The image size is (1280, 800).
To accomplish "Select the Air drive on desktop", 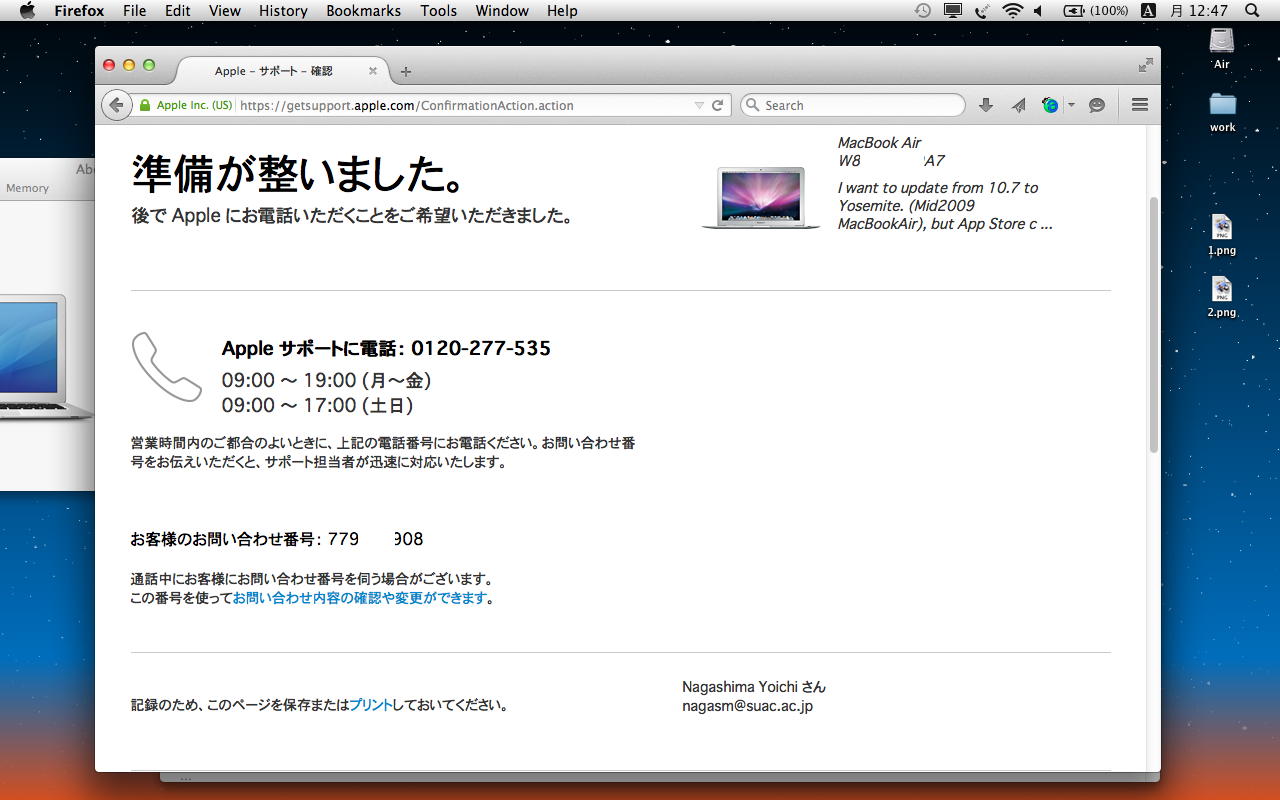I will pos(1222,48).
